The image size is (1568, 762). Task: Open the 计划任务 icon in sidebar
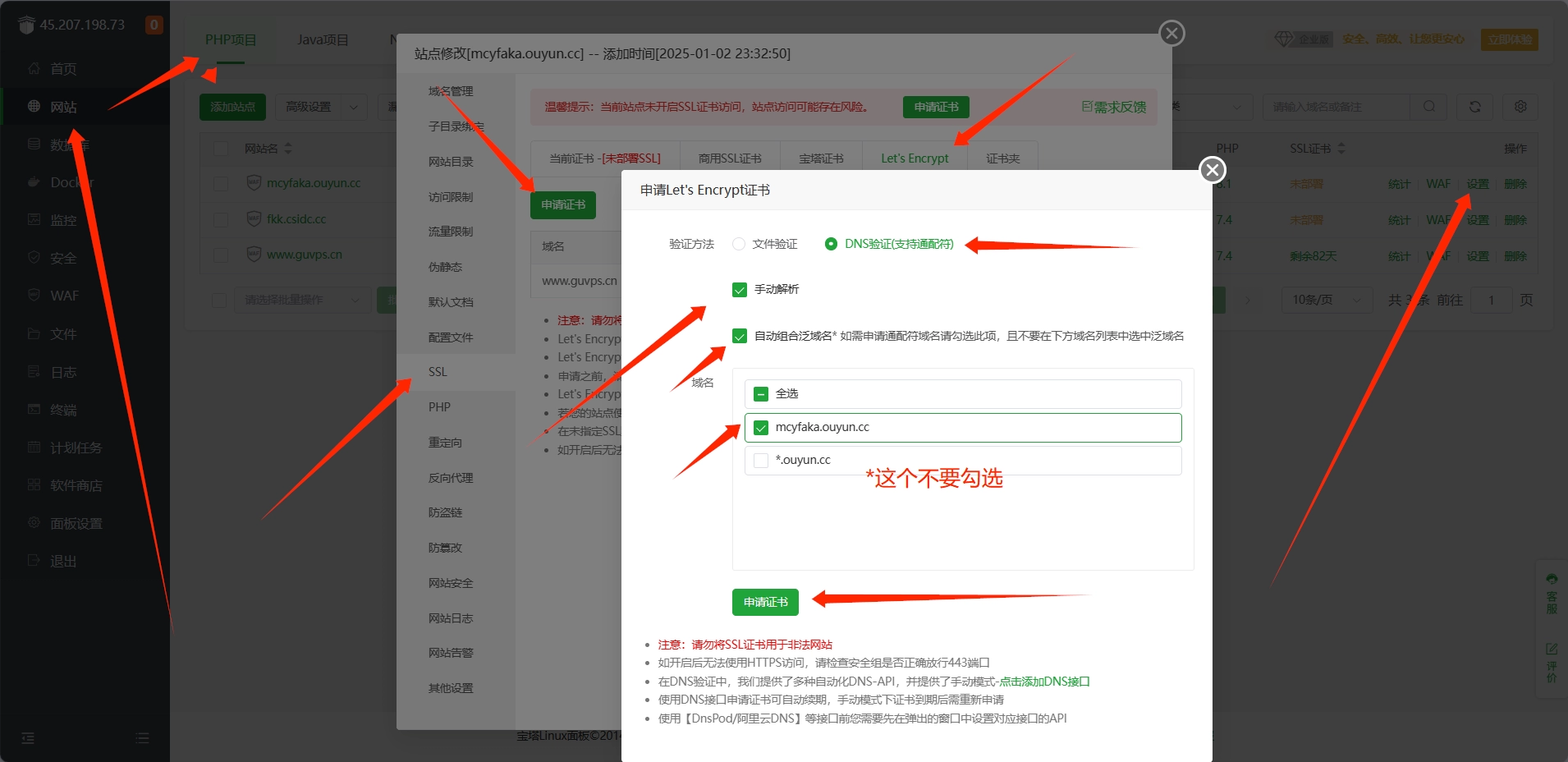click(34, 447)
